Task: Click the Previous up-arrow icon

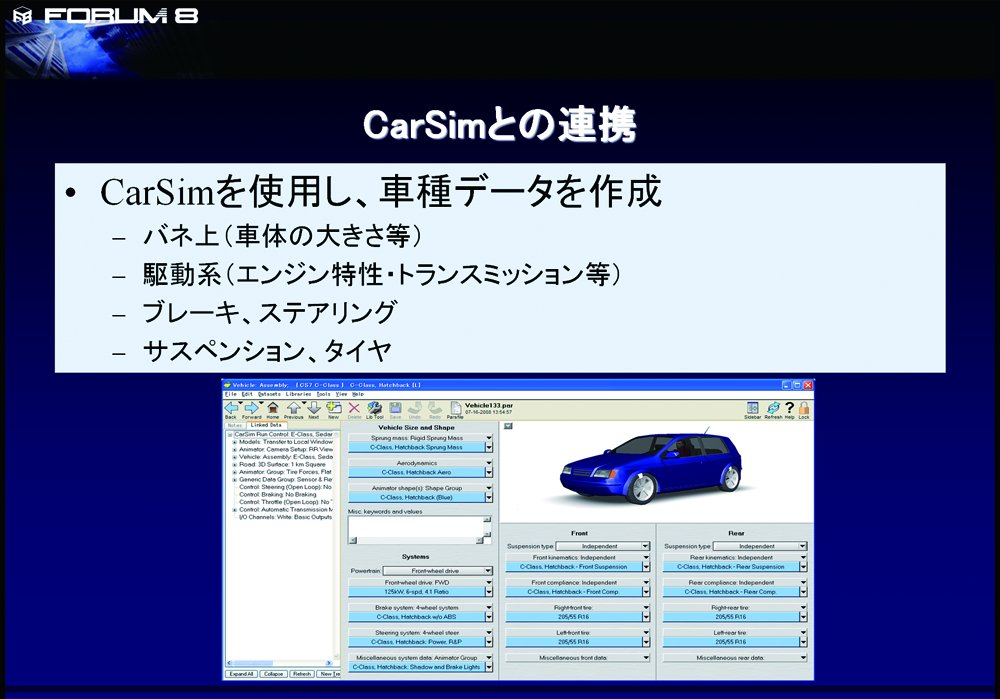Action: pos(293,408)
